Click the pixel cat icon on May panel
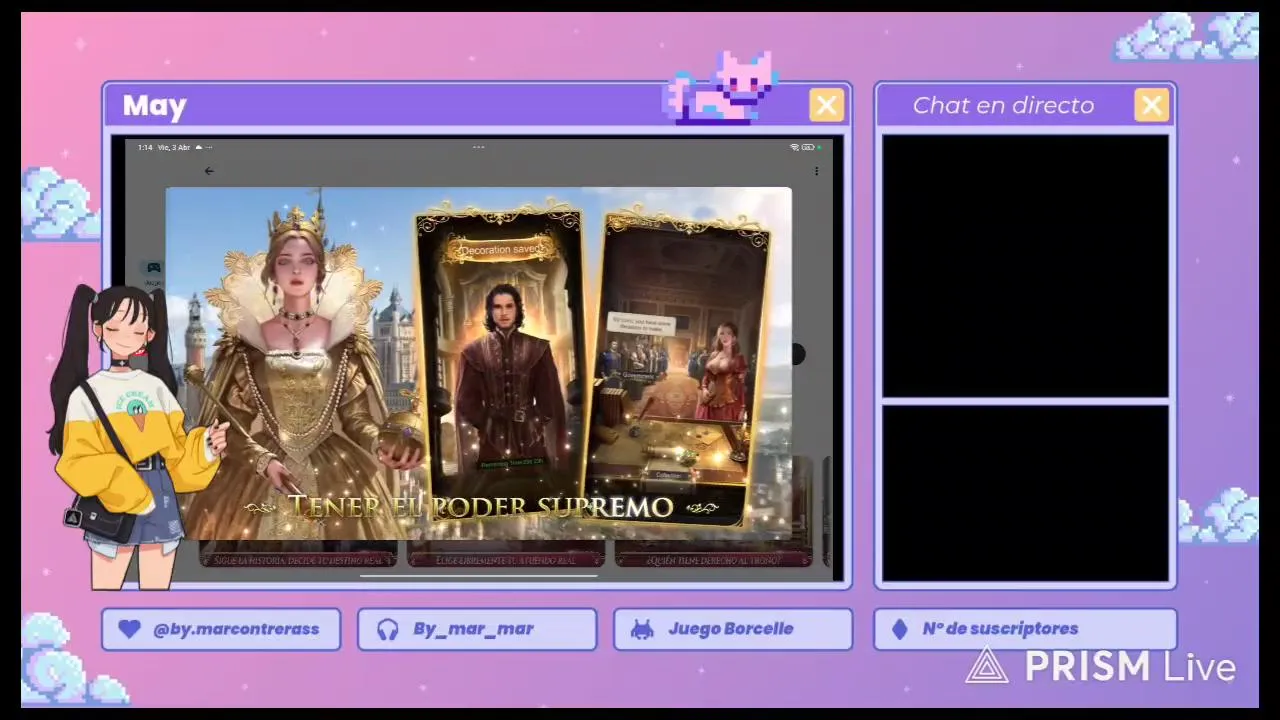1280x720 pixels. coord(722,86)
